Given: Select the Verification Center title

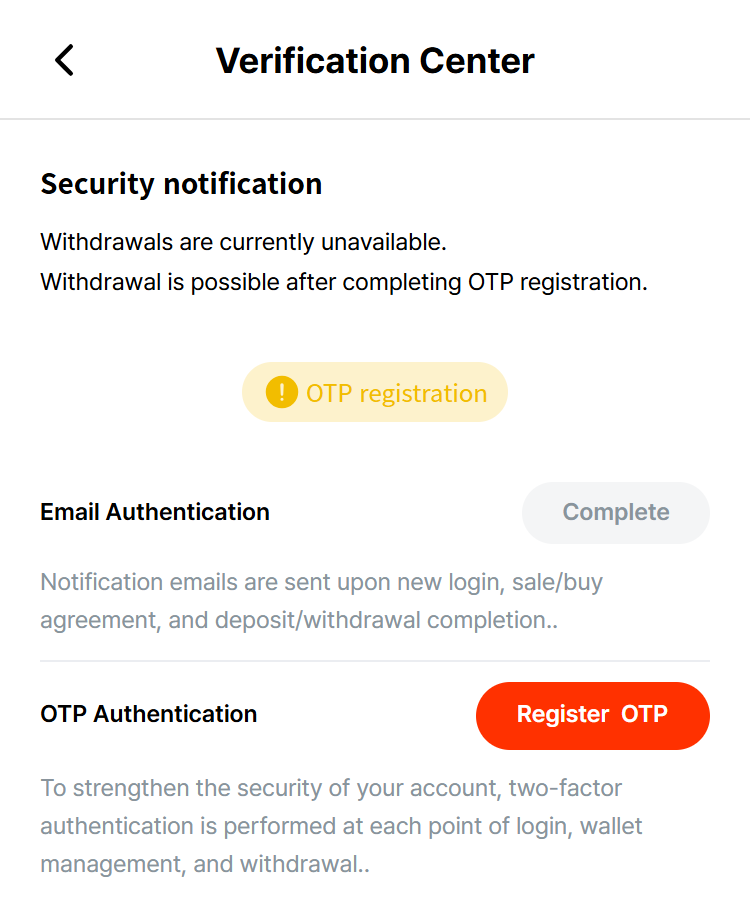Looking at the screenshot, I should pyautogui.click(x=375, y=61).
